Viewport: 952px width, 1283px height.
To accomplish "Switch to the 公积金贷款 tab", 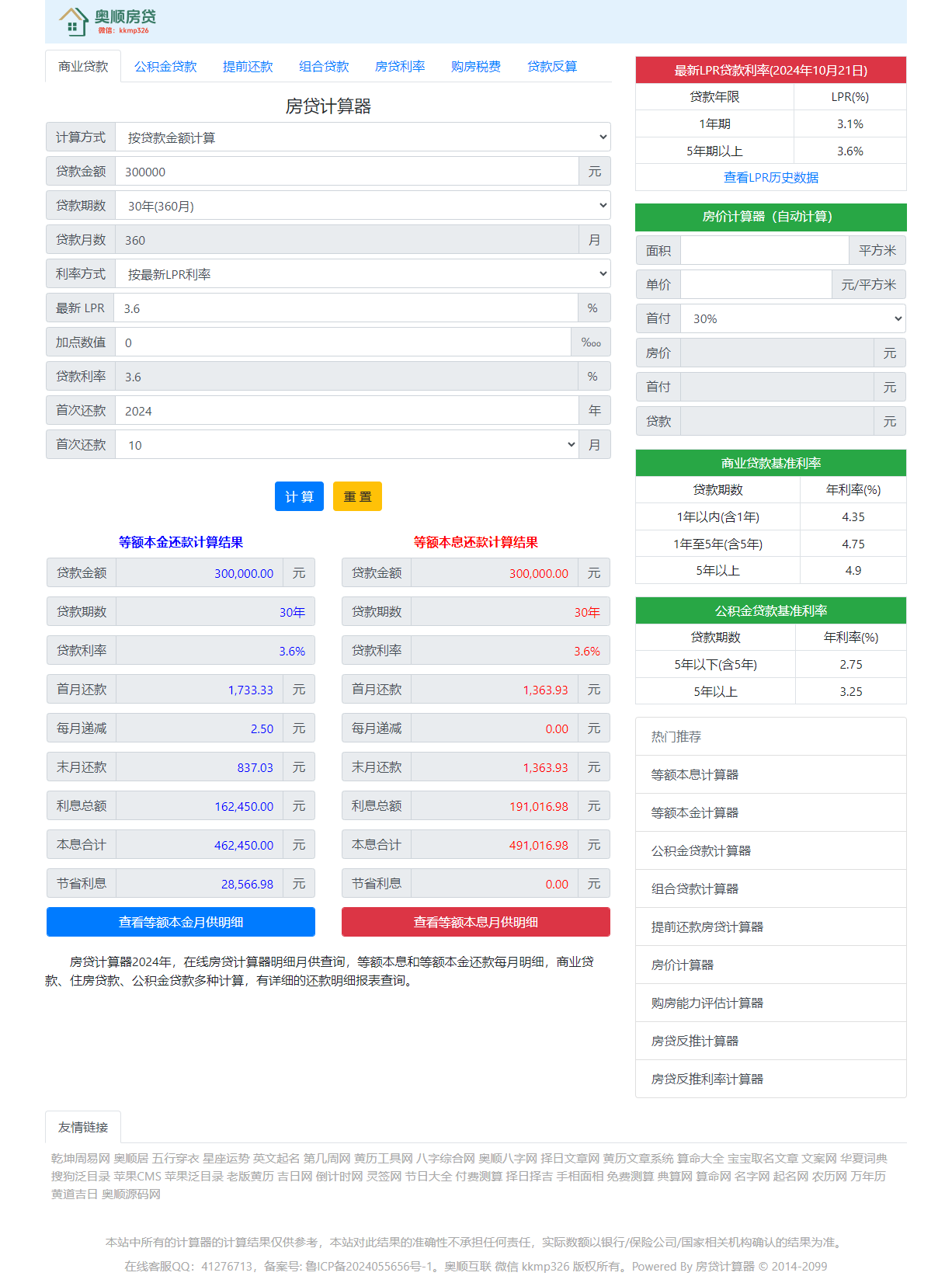I will [x=165, y=67].
